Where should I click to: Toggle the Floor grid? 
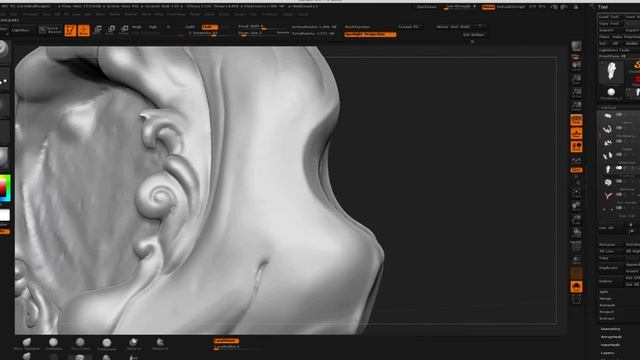click(576, 133)
